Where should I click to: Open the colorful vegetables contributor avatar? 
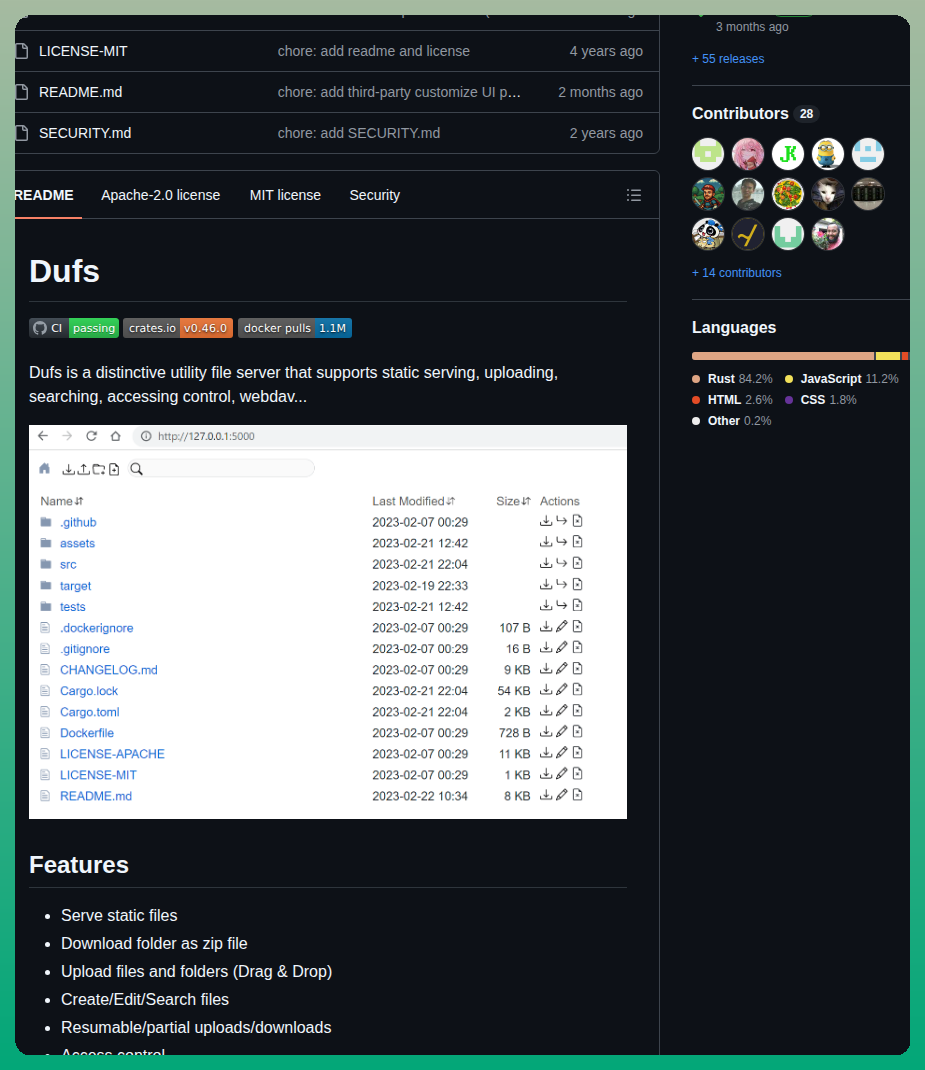coord(788,194)
